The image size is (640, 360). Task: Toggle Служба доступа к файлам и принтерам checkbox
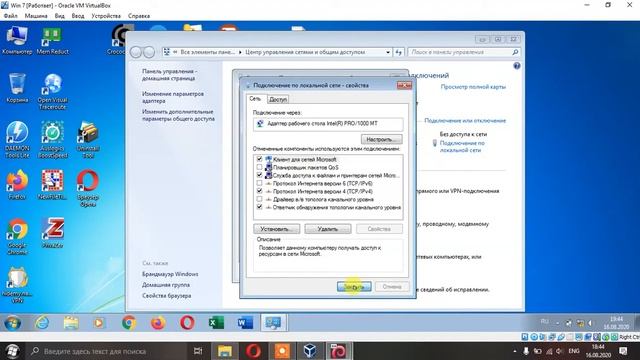[260, 175]
